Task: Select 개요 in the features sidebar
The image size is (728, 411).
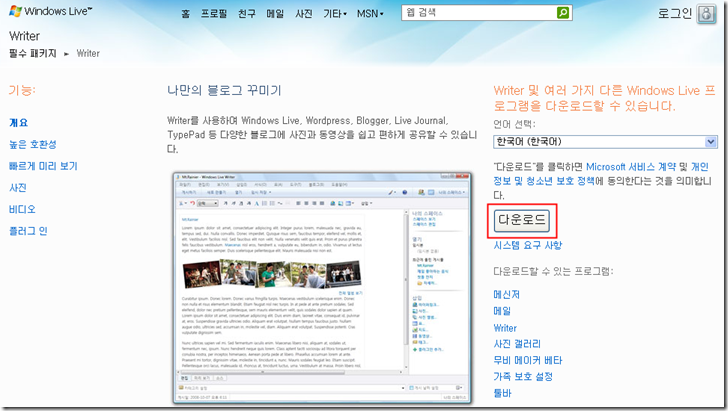Action: (x=19, y=123)
